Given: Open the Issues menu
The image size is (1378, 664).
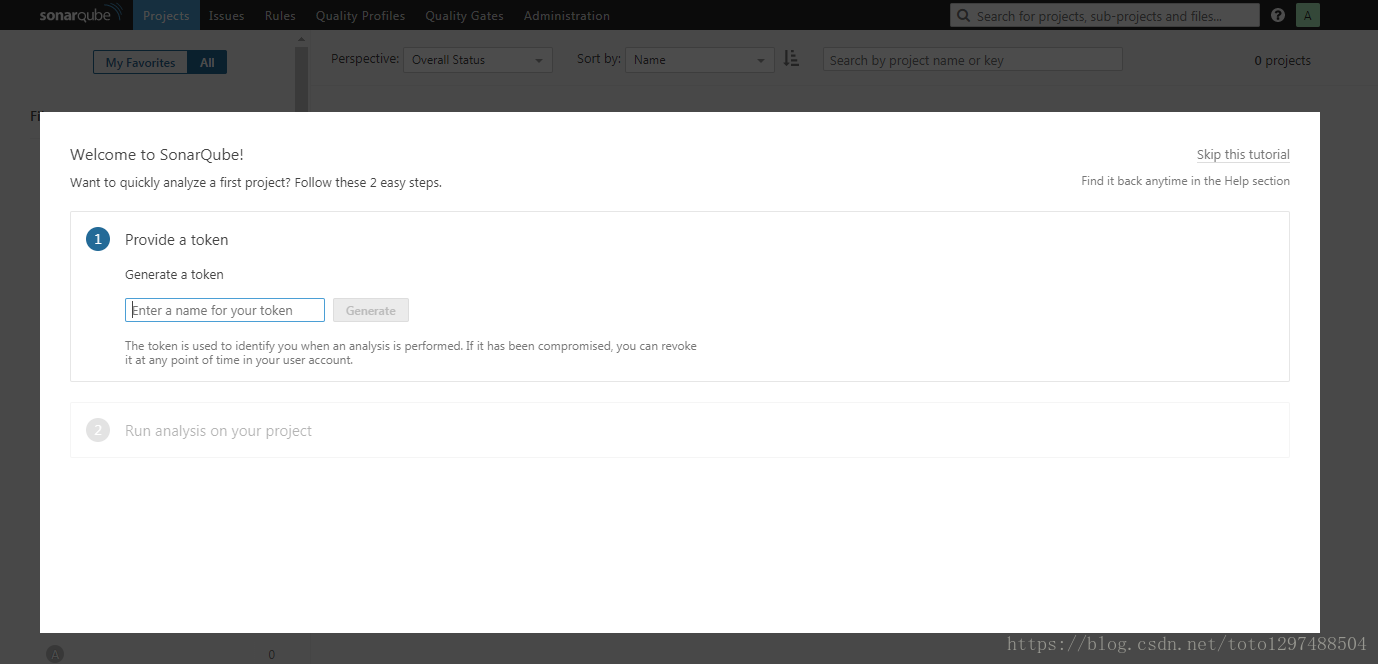Looking at the screenshot, I should click(x=226, y=15).
